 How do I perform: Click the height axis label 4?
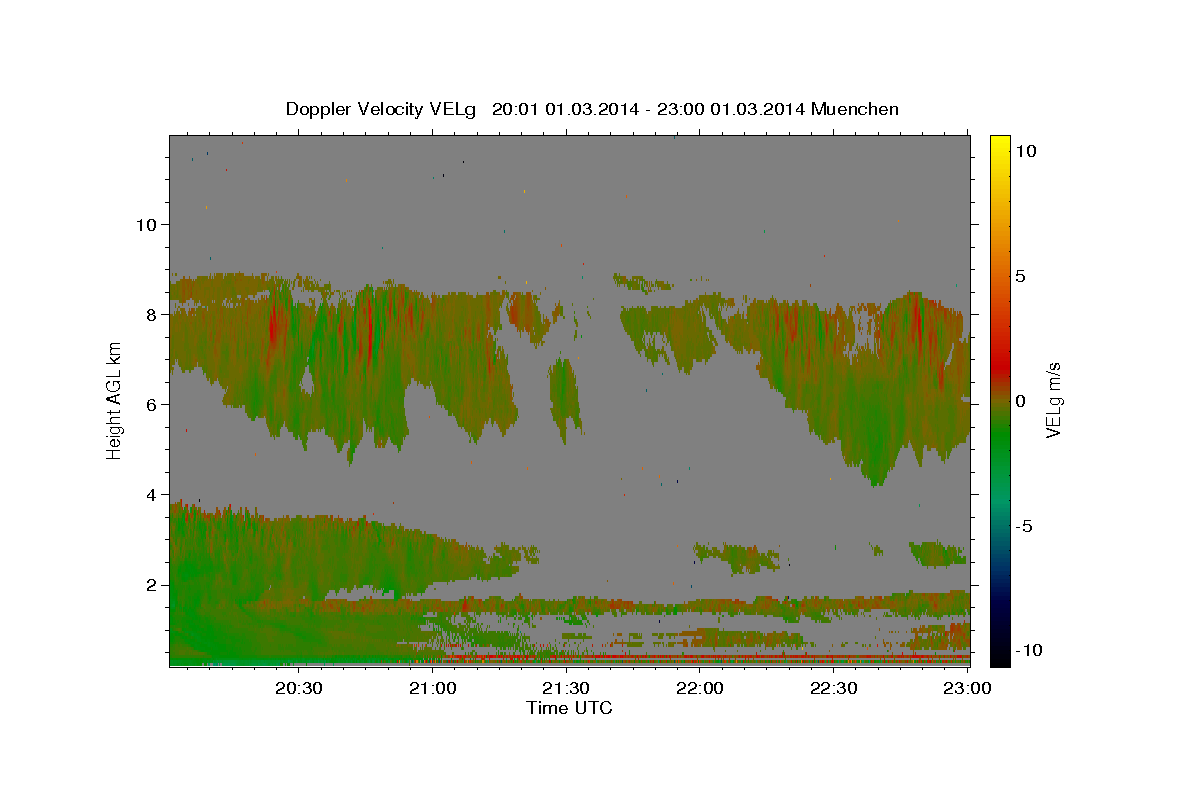coord(151,494)
